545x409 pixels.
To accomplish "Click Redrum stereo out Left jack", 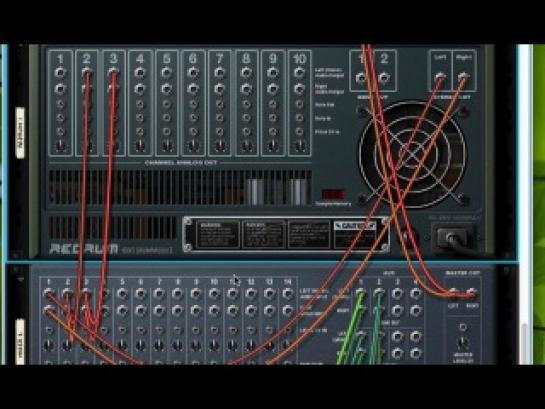I will [440, 77].
